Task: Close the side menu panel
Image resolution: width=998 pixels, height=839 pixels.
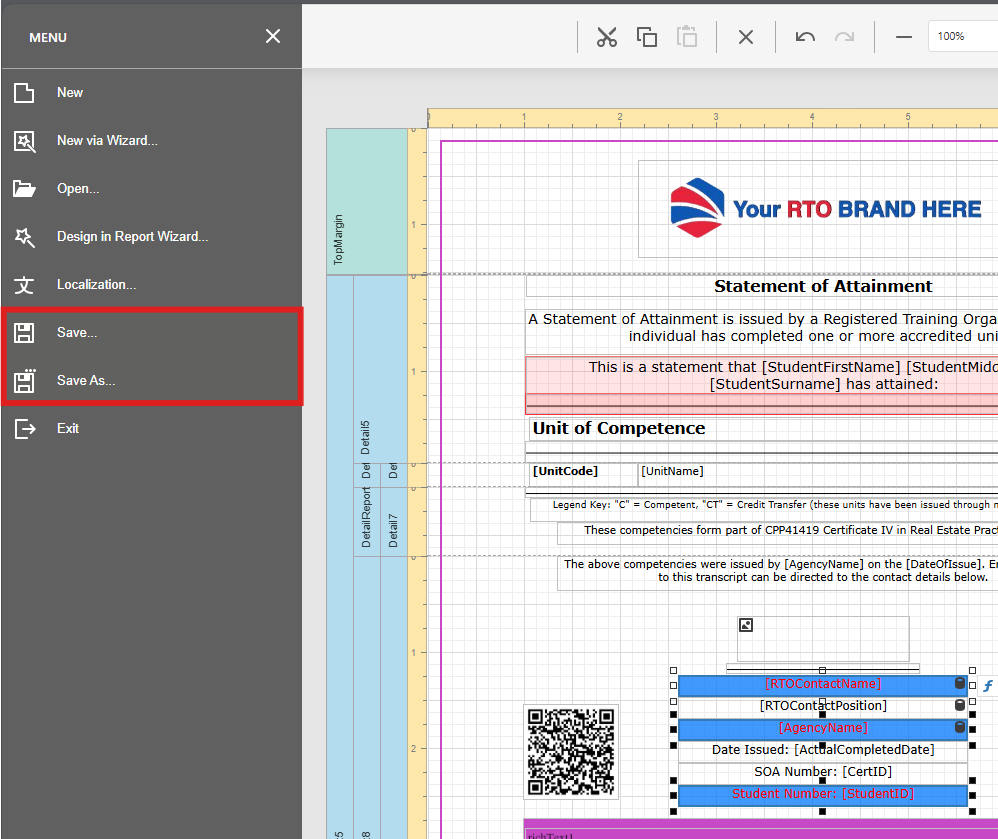Action: [273, 37]
